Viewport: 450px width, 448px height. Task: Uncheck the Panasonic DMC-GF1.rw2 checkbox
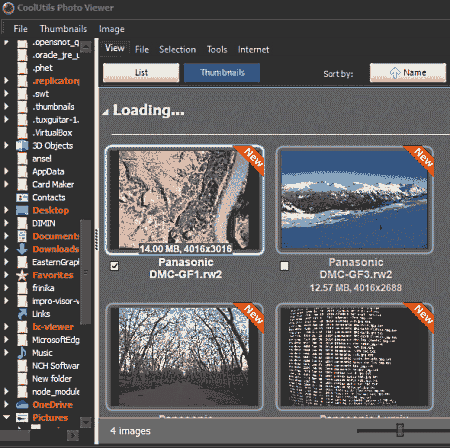pyautogui.click(x=114, y=266)
